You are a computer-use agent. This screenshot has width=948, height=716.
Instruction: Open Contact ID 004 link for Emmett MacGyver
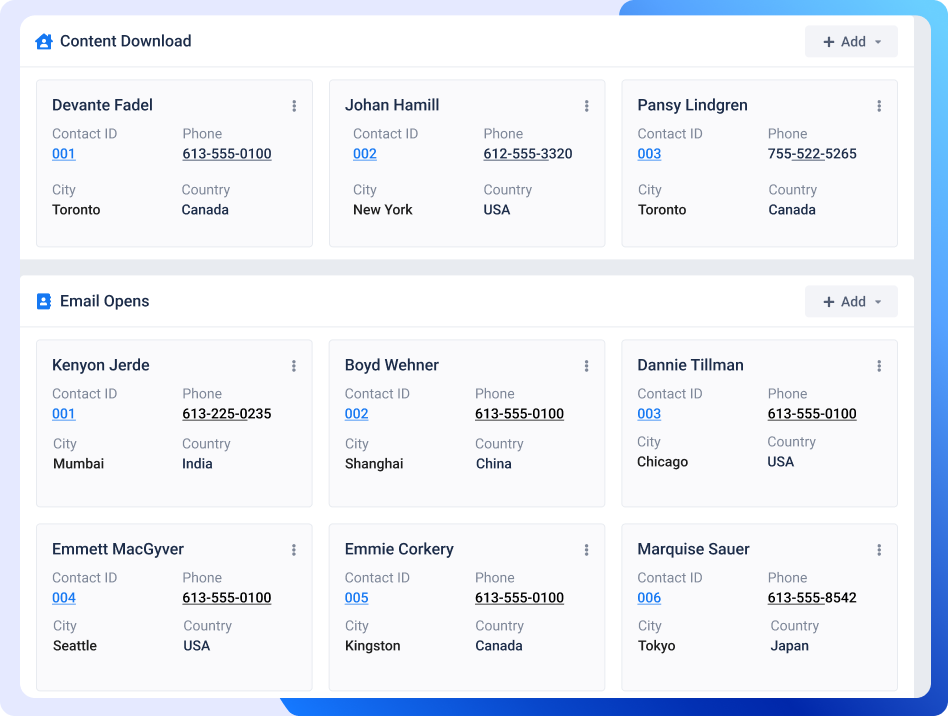63,597
